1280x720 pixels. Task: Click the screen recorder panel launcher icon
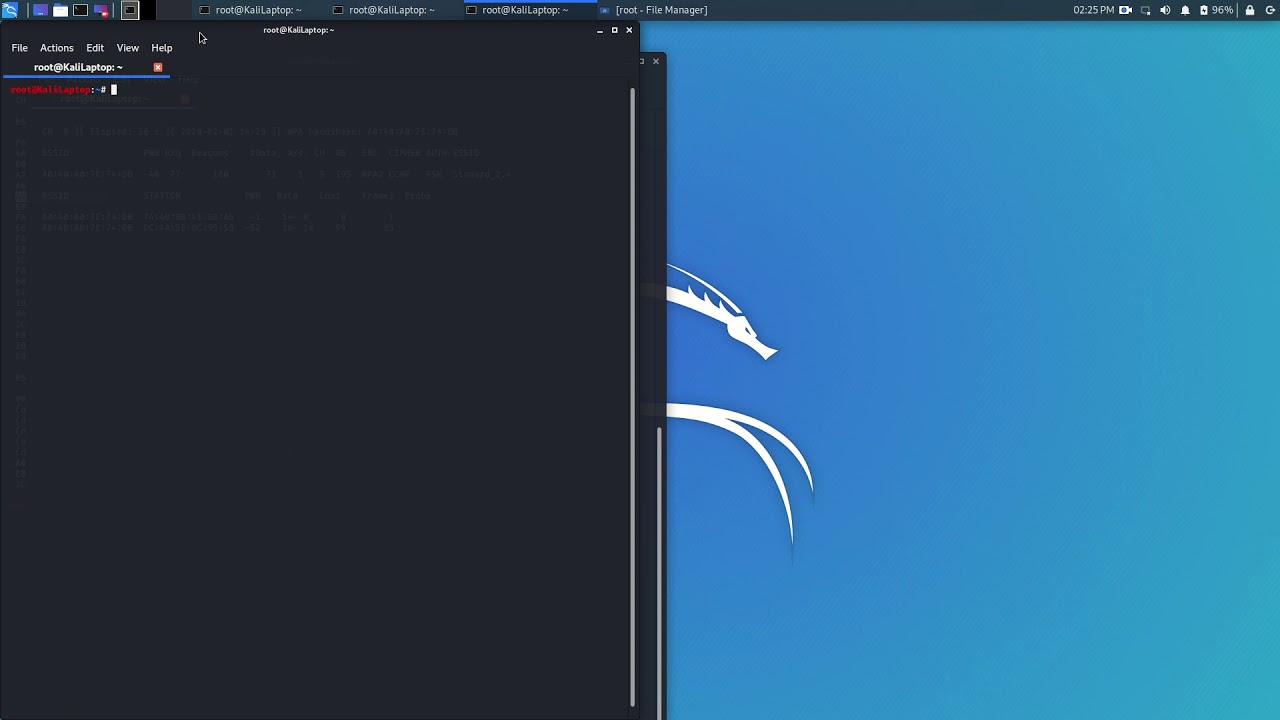(x=101, y=10)
